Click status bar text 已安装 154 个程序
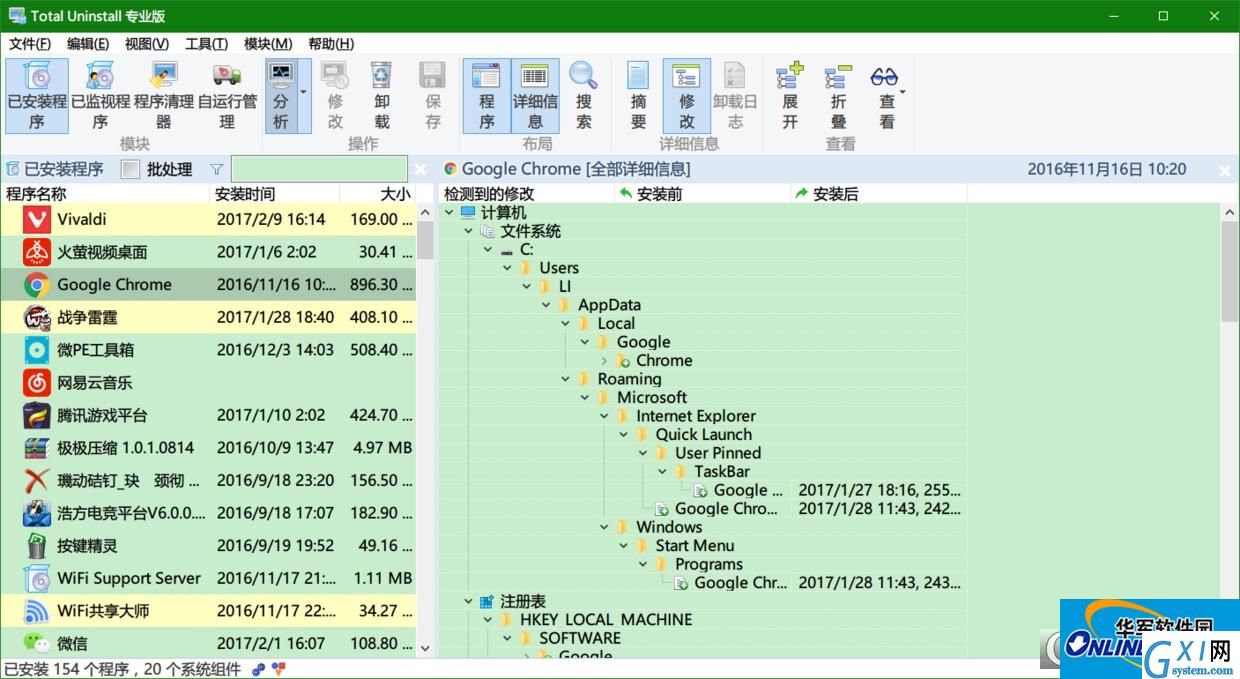1240x679 pixels. pos(67,669)
